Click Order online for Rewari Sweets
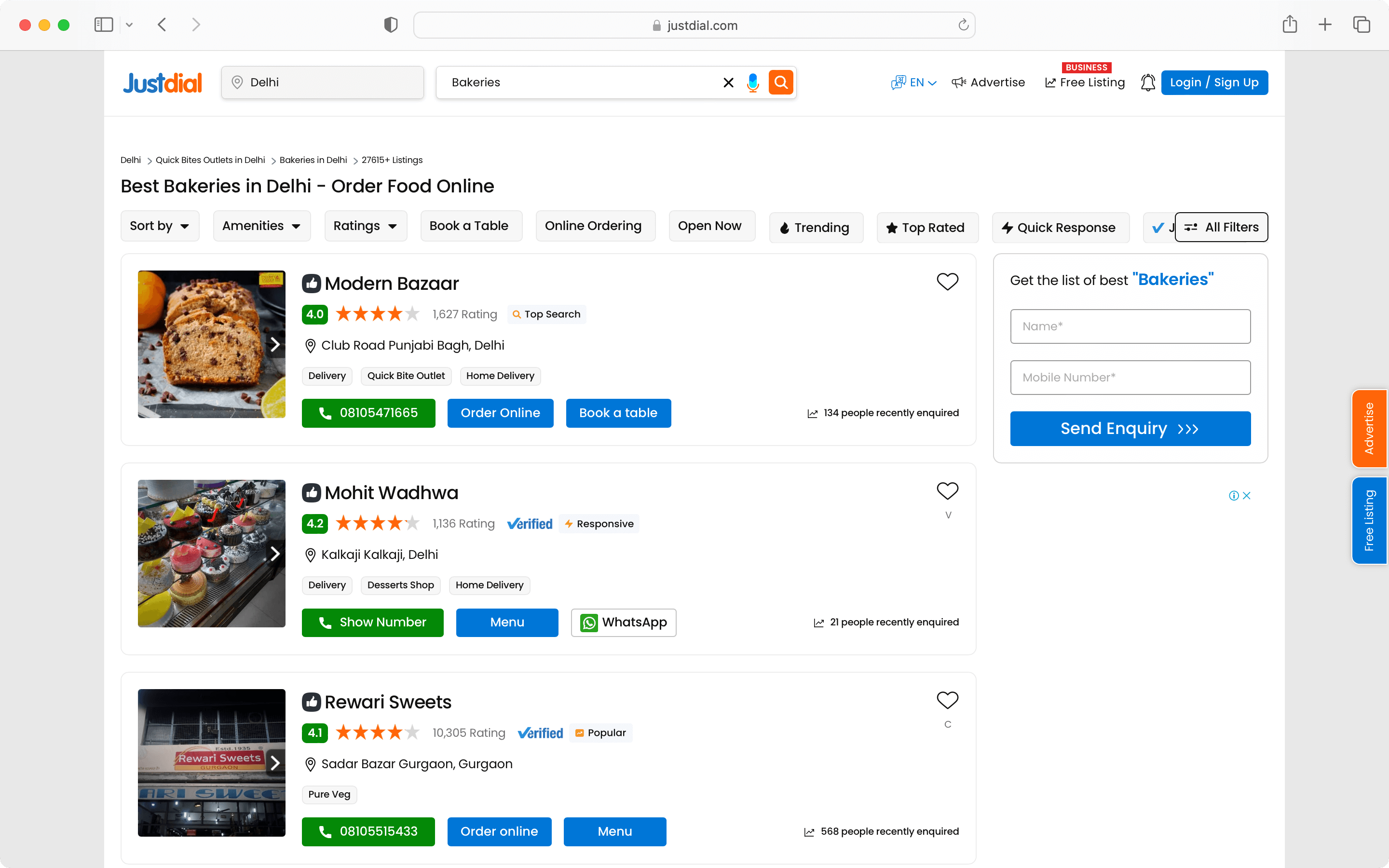The image size is (1389, 868). [x=499, y=832]
